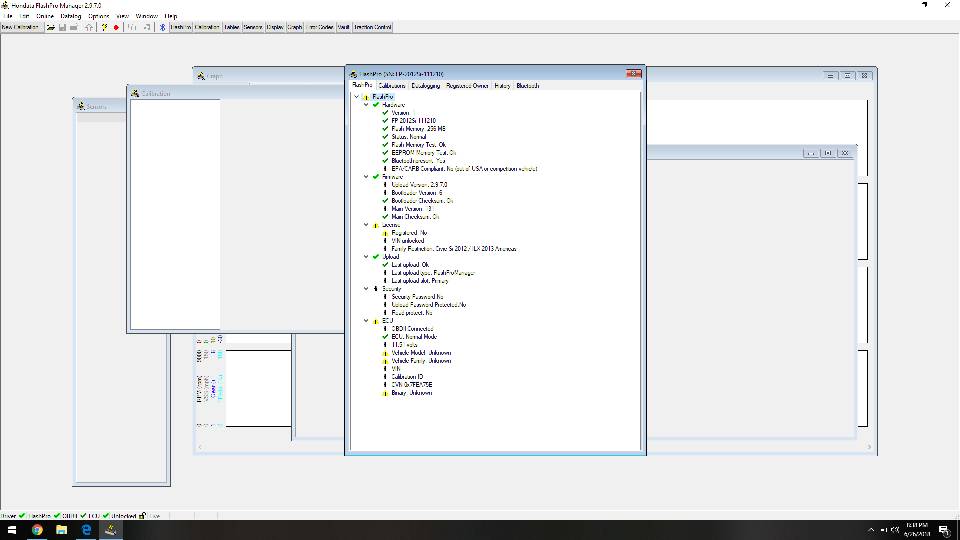Click the save disk icon in toolbar

[x=62, y=27]
